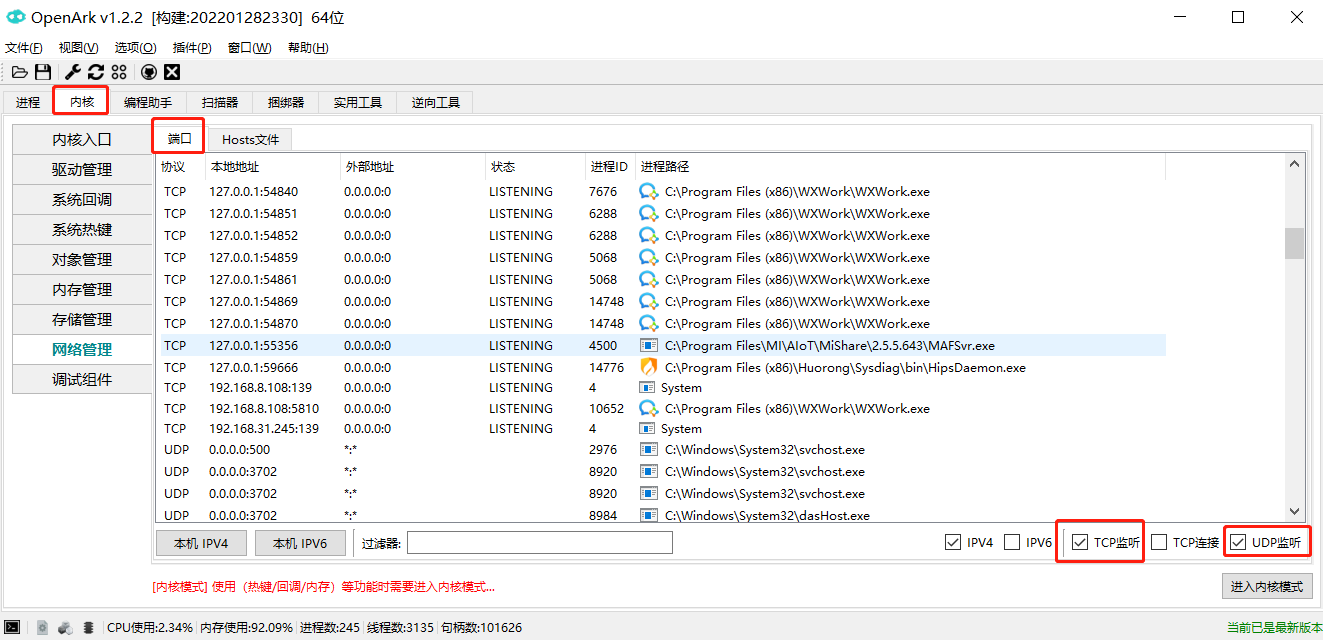Click the 过滤器 filter input field

point(539,543)
